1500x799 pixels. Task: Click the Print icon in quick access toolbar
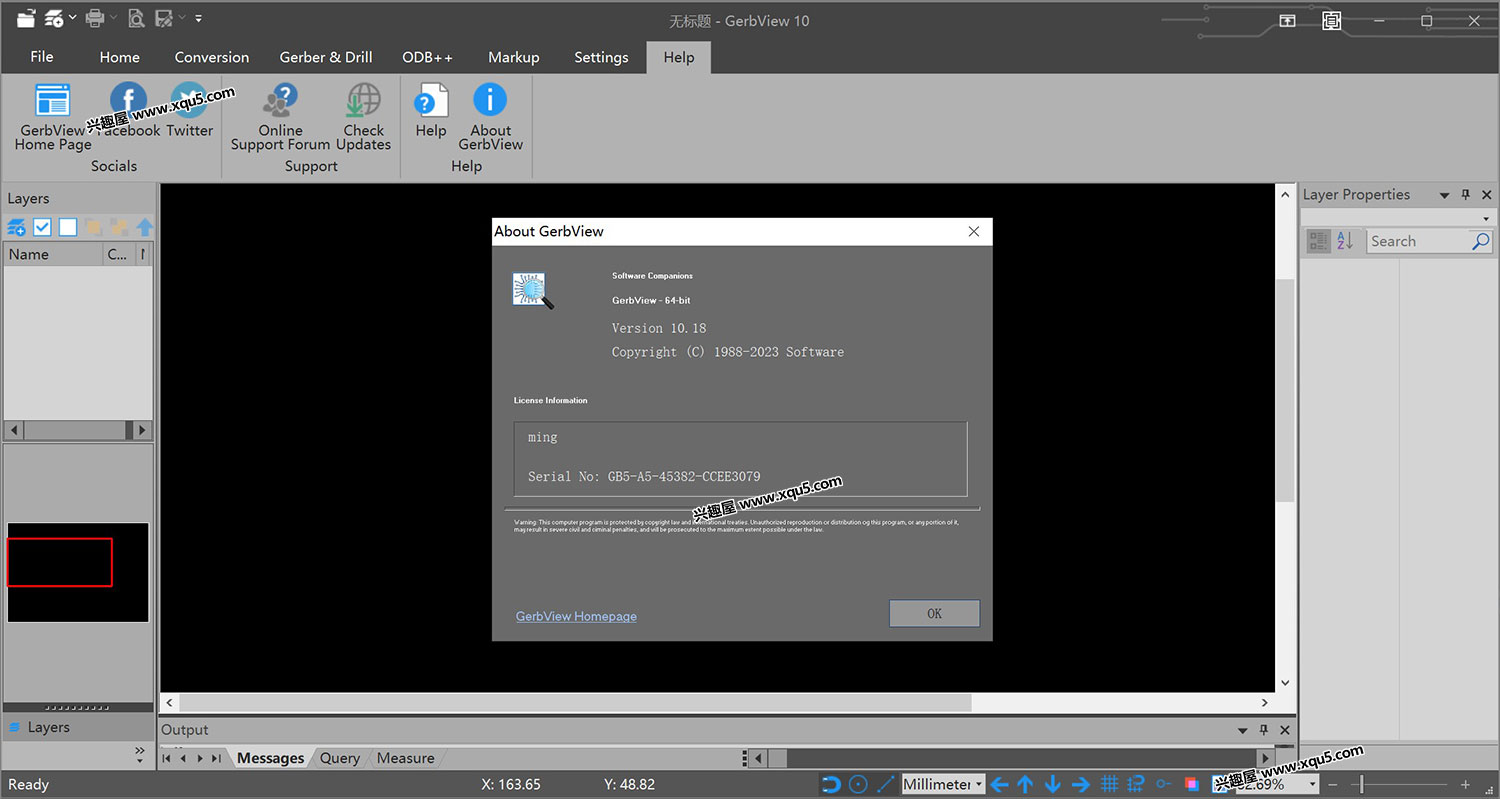tap(95, 18)
